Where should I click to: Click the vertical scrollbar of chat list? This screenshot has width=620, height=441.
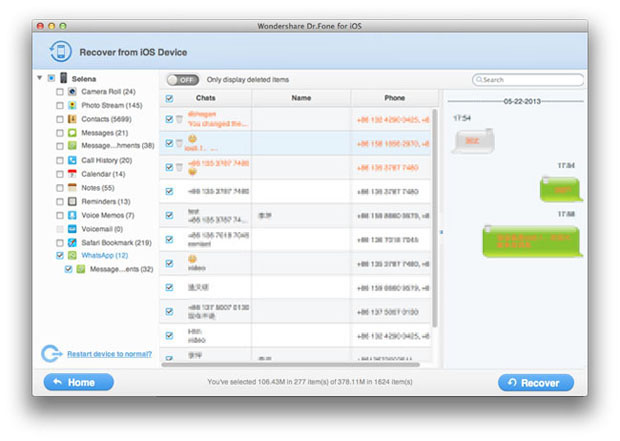click(435, 218)
